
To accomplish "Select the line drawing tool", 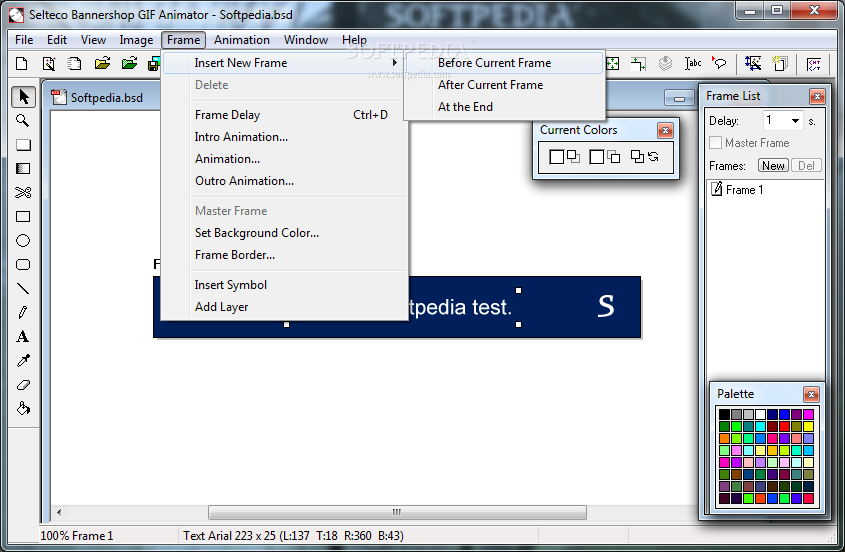I will [x=23, y=288].
